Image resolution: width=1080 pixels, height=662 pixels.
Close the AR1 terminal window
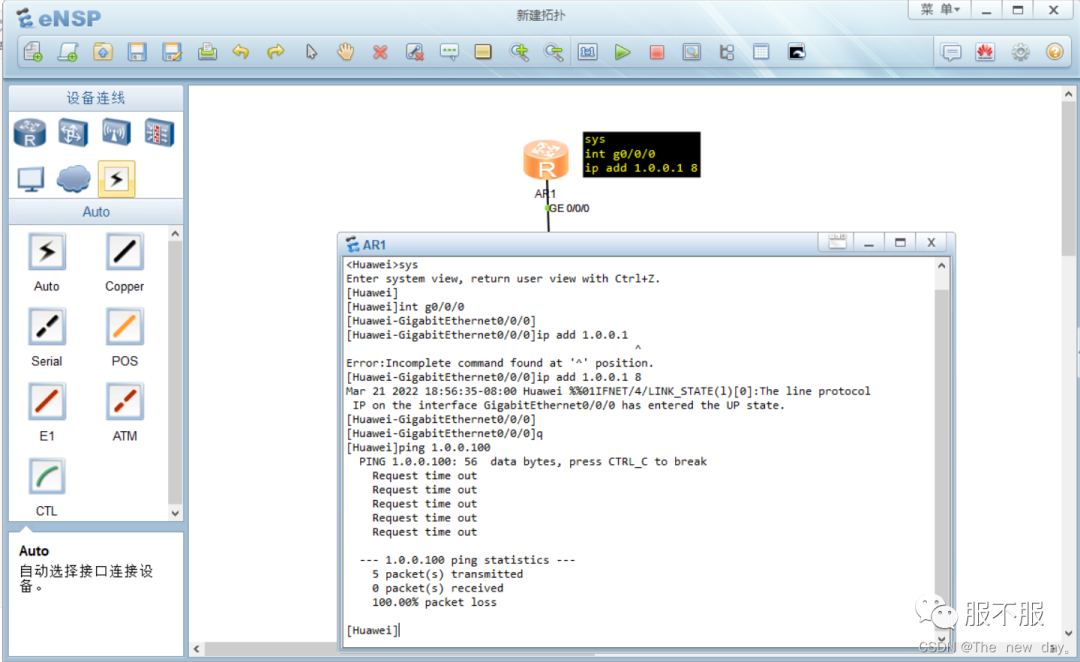click(x=931, y=242)
